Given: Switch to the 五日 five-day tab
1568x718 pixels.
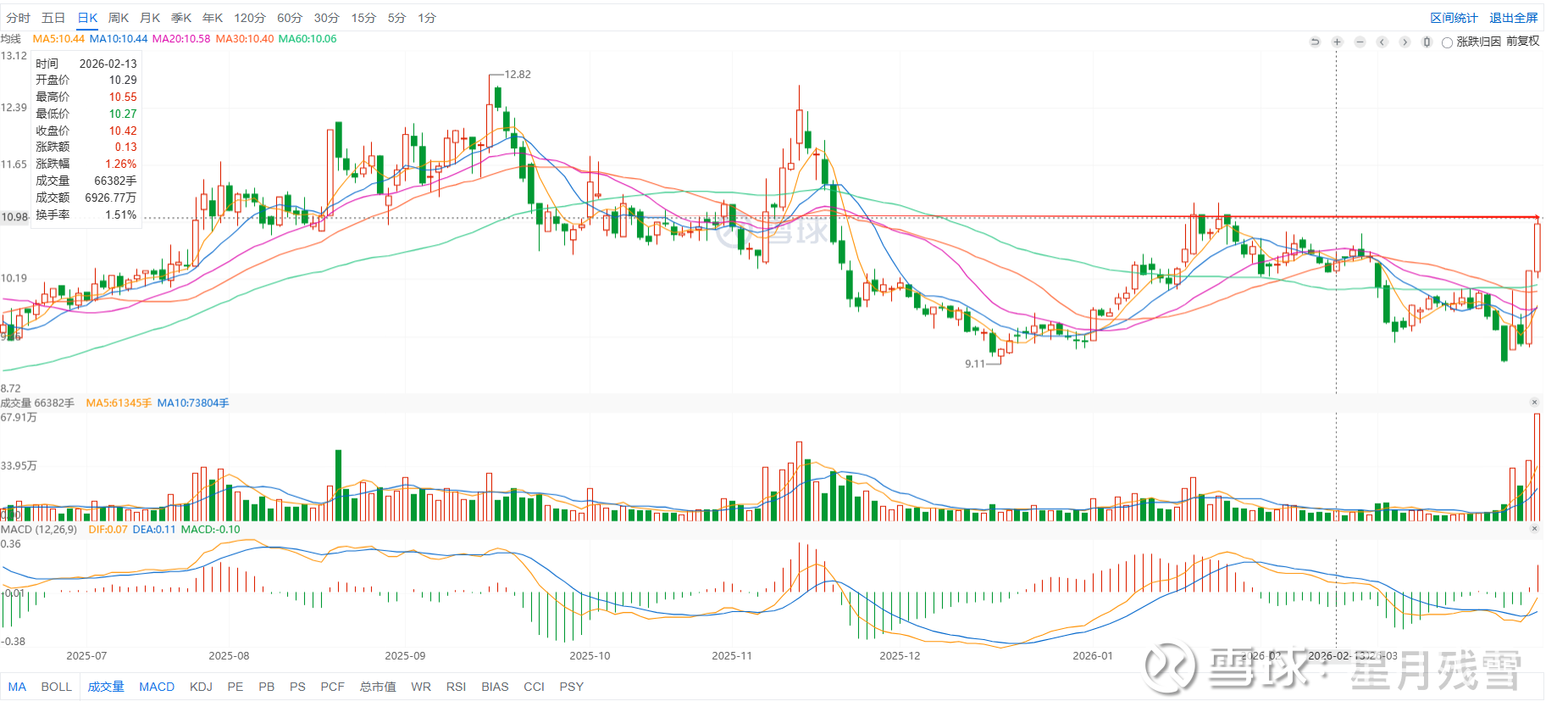Looking at the screenshot, I should 53,18.
